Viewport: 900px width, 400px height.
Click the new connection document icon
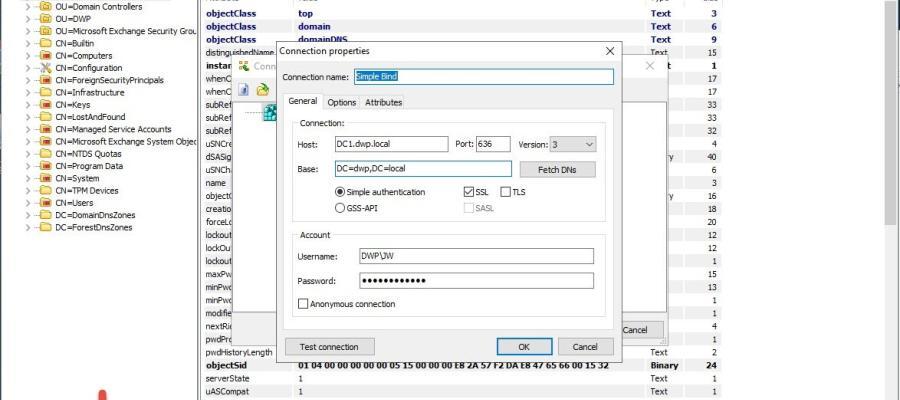click(x=244, y=89)
